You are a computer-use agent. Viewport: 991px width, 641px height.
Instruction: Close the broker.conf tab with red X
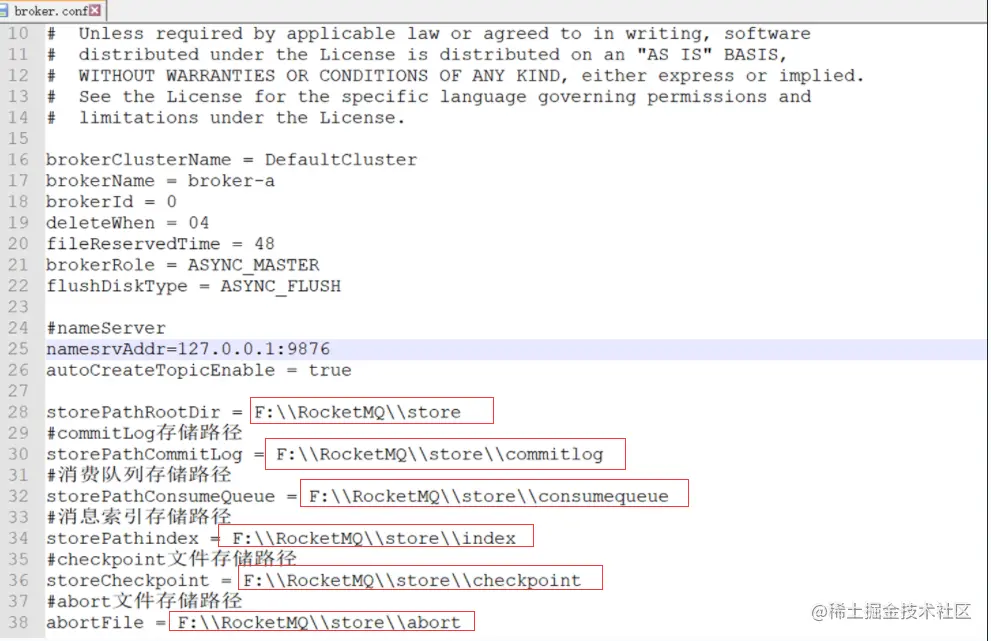click(x=95, y=10)
